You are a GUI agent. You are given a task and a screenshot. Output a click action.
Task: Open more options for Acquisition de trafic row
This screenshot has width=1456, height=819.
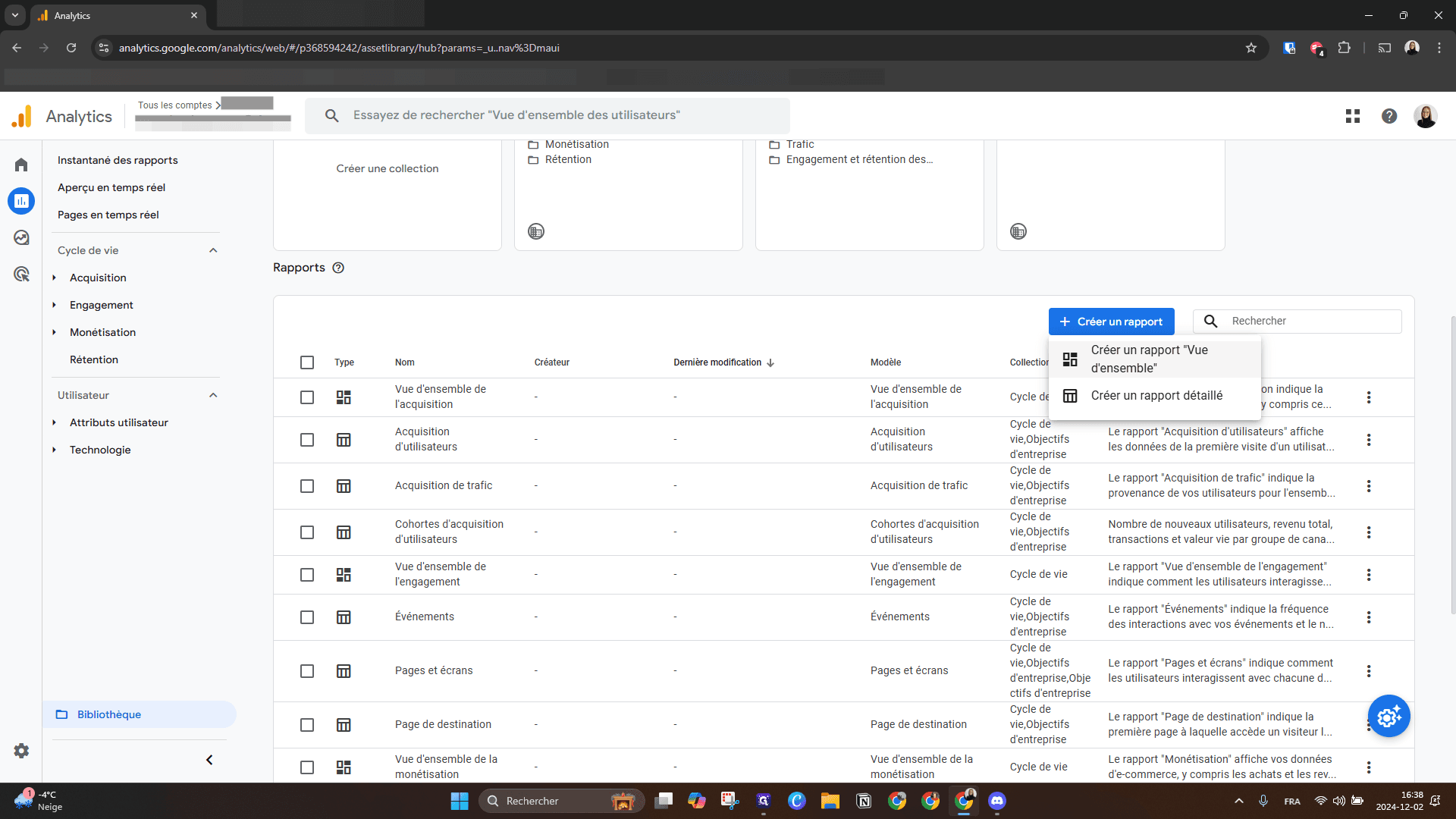[1369, 486]
